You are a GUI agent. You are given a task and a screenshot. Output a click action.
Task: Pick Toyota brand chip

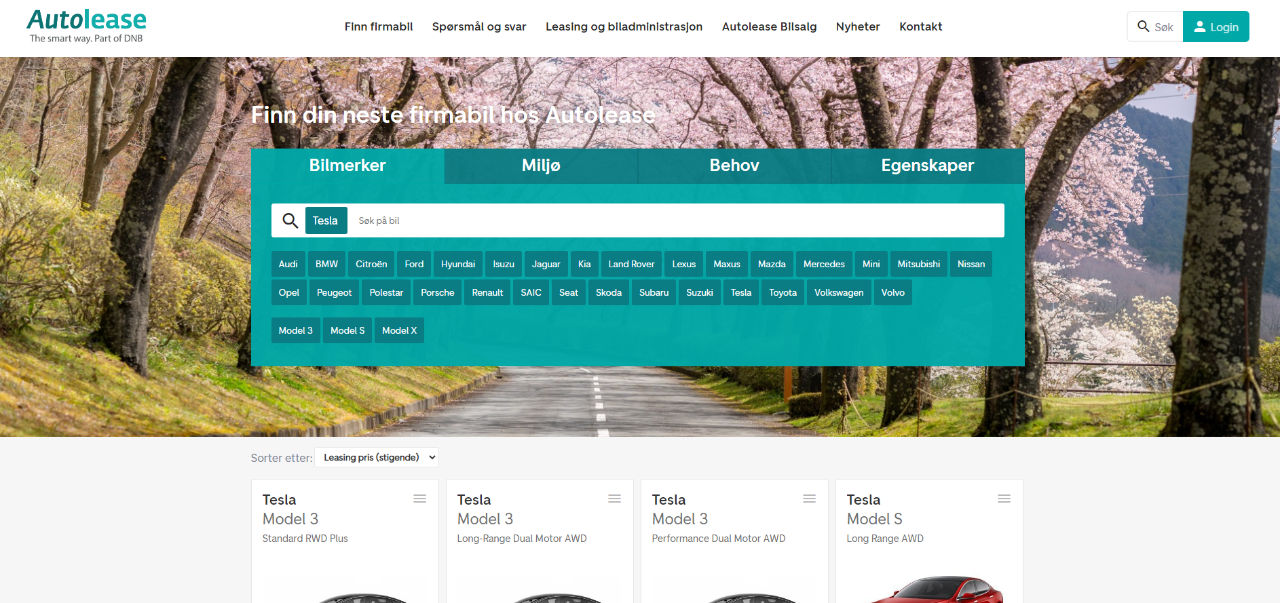(x=783, y=292)
